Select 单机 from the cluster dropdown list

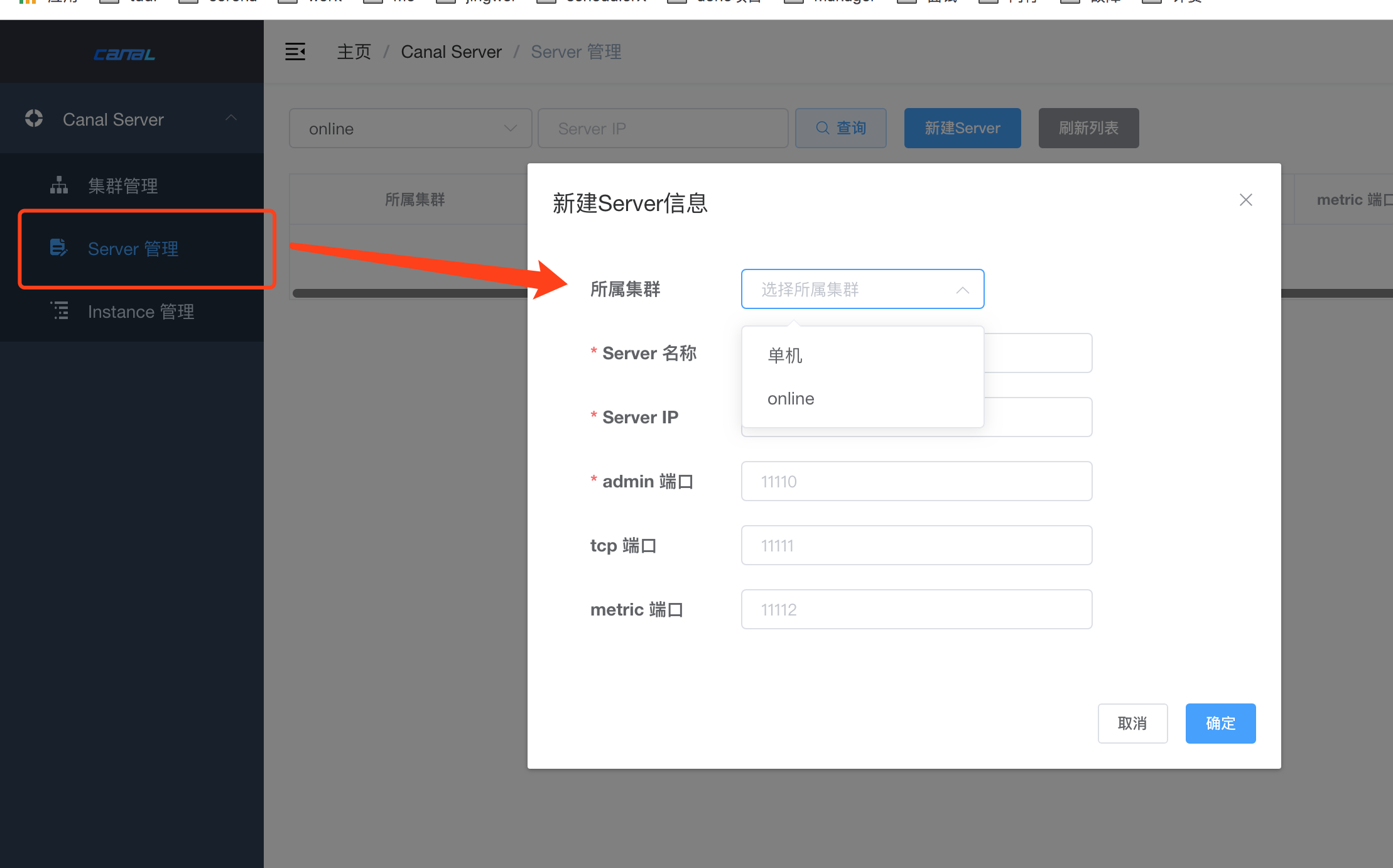pos(784,355)
